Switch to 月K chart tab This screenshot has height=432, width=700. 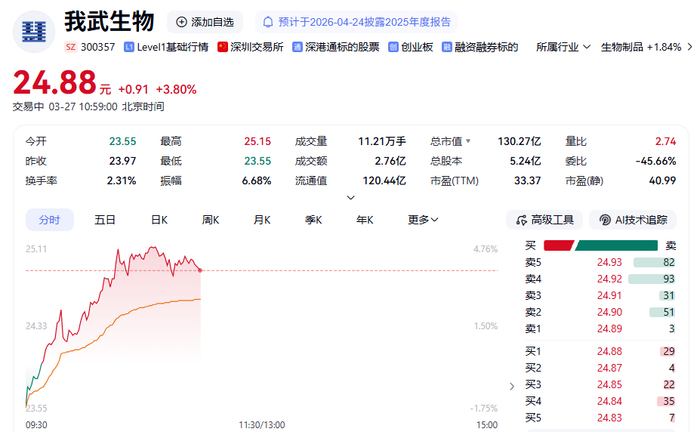[x=262, y=220]
